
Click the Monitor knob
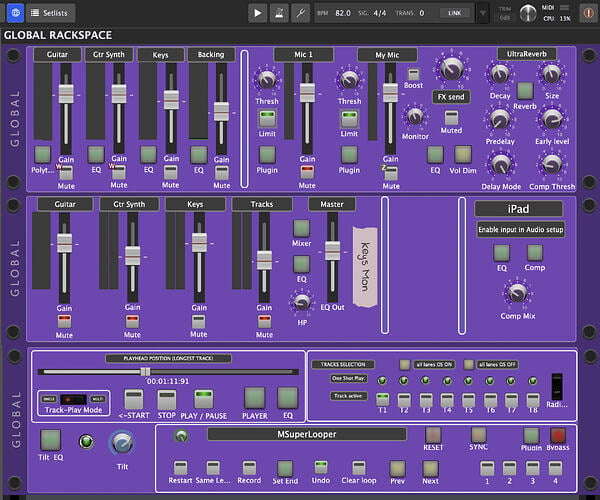point(415,117)
